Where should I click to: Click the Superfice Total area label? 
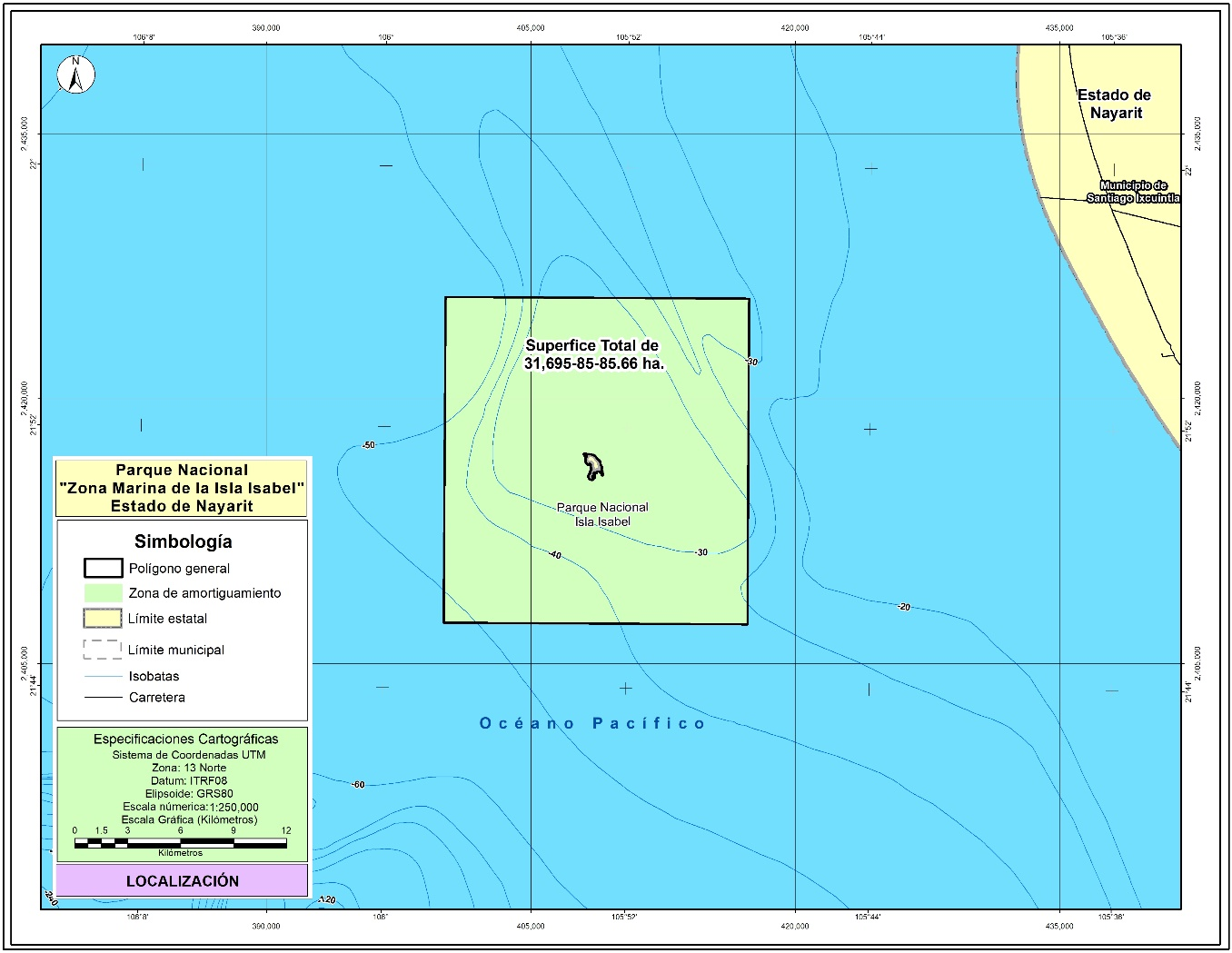click(x=593, y=354)
